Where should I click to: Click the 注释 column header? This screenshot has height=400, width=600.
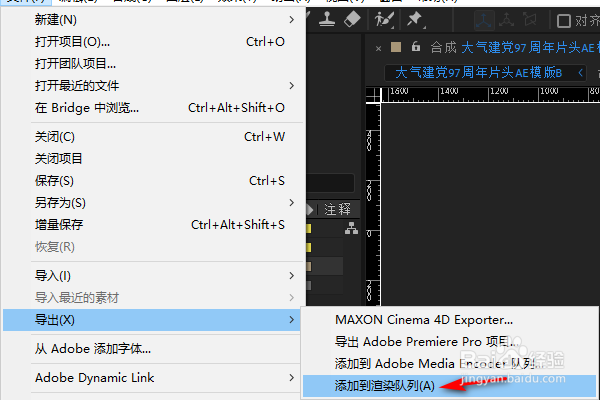coord(338,209)
